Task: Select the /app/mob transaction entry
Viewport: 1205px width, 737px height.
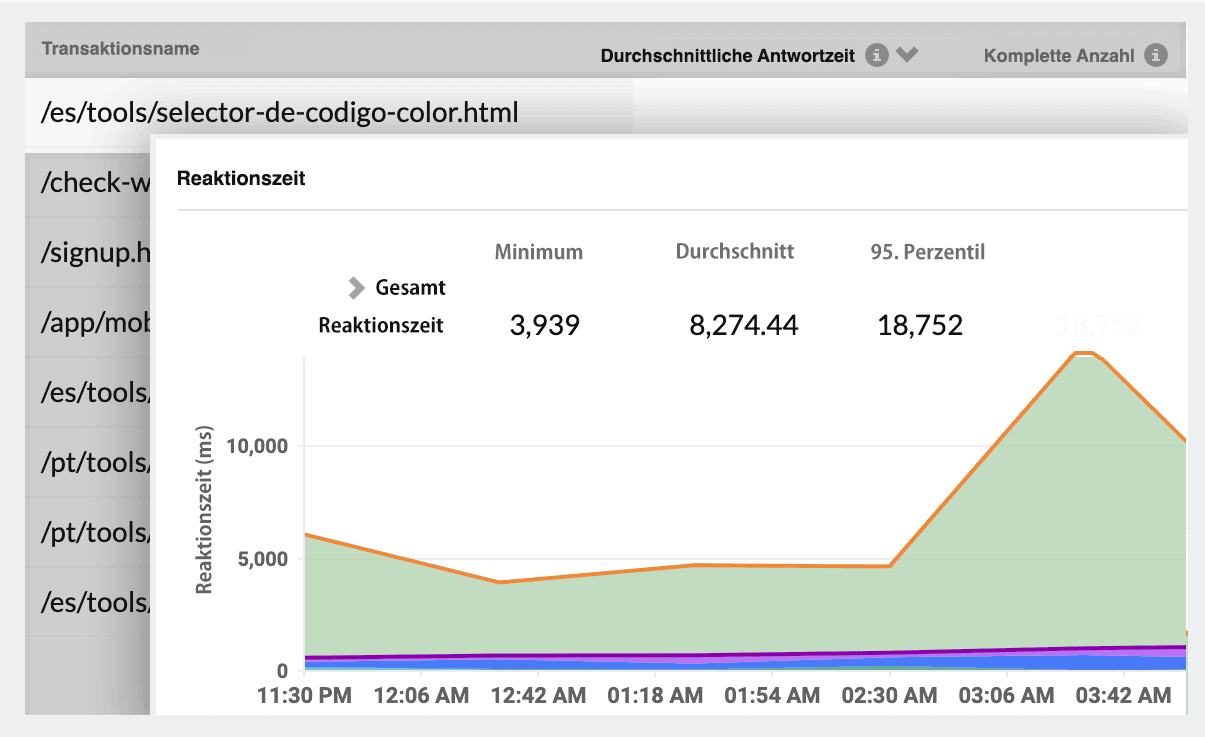Action: point(85,322)
